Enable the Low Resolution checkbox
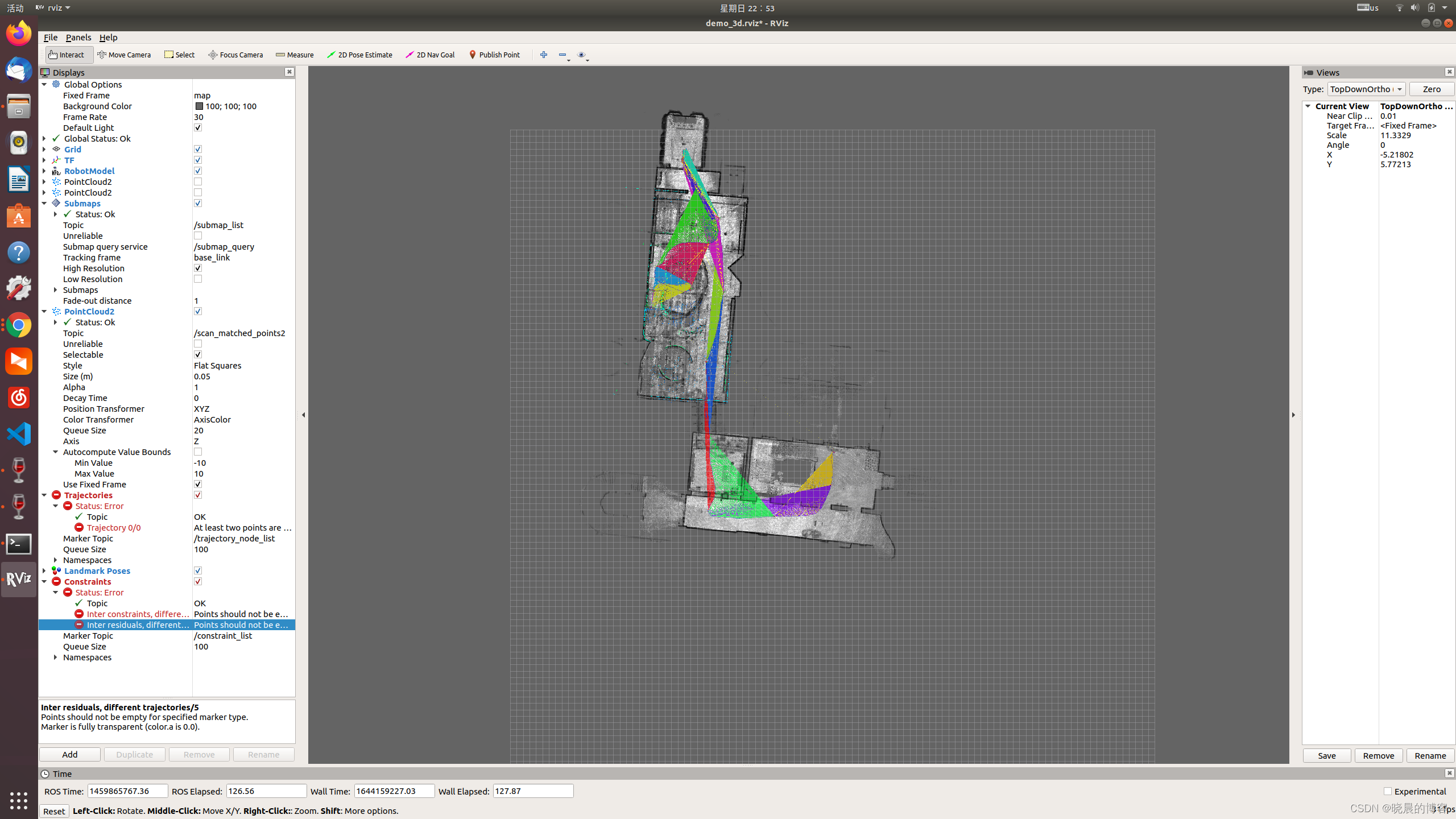Screen dimensions: 1456x819 (x=198, y=279)
